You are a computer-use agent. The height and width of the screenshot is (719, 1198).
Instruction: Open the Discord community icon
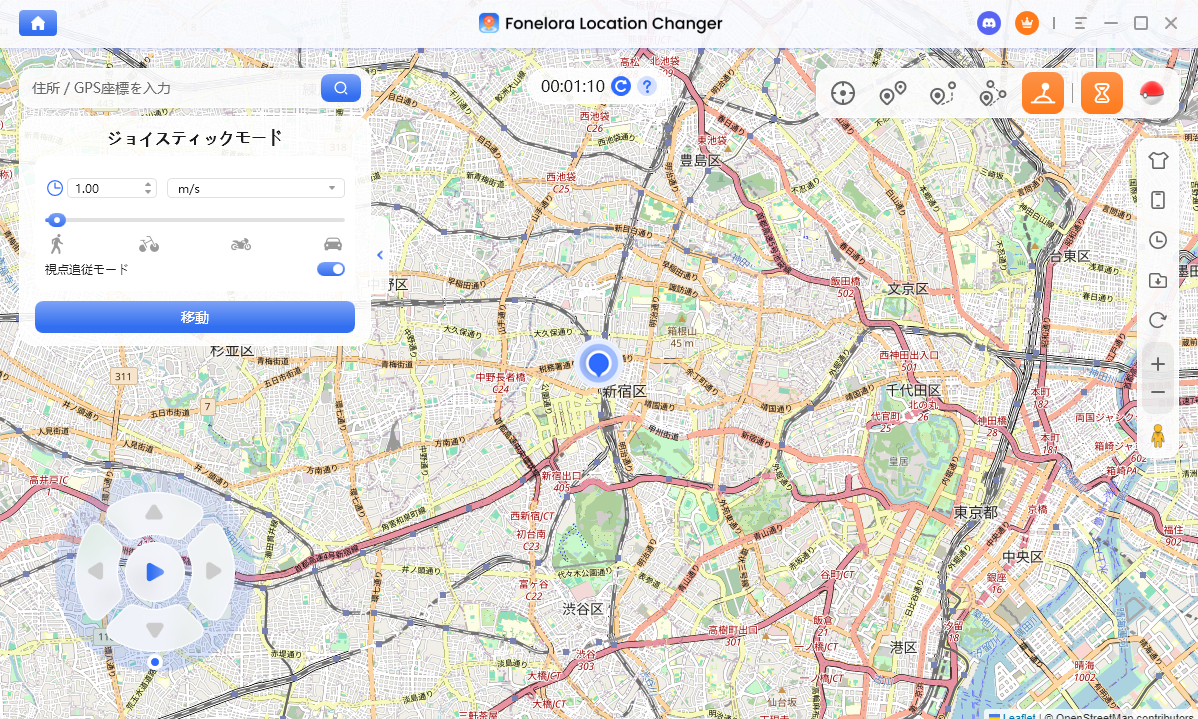click(x=989, y=23)
